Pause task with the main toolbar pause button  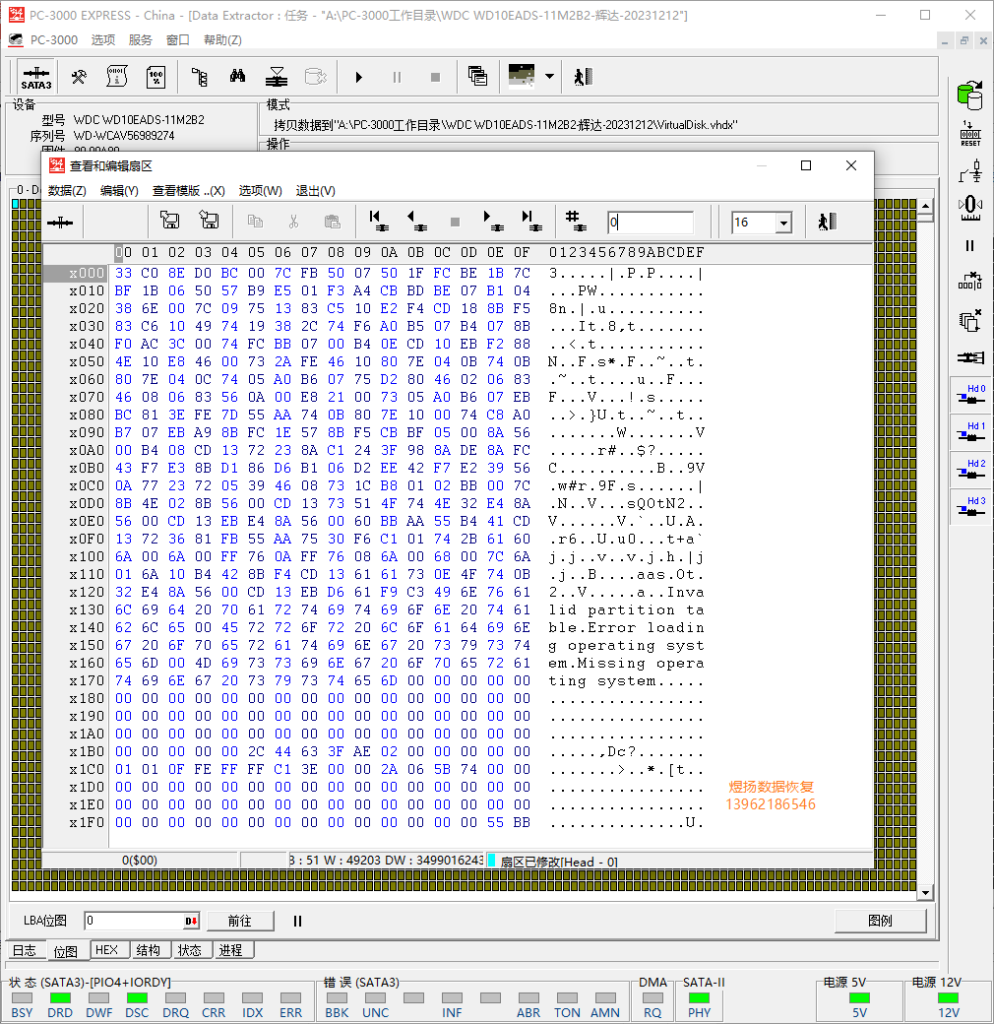coord(396,77)
